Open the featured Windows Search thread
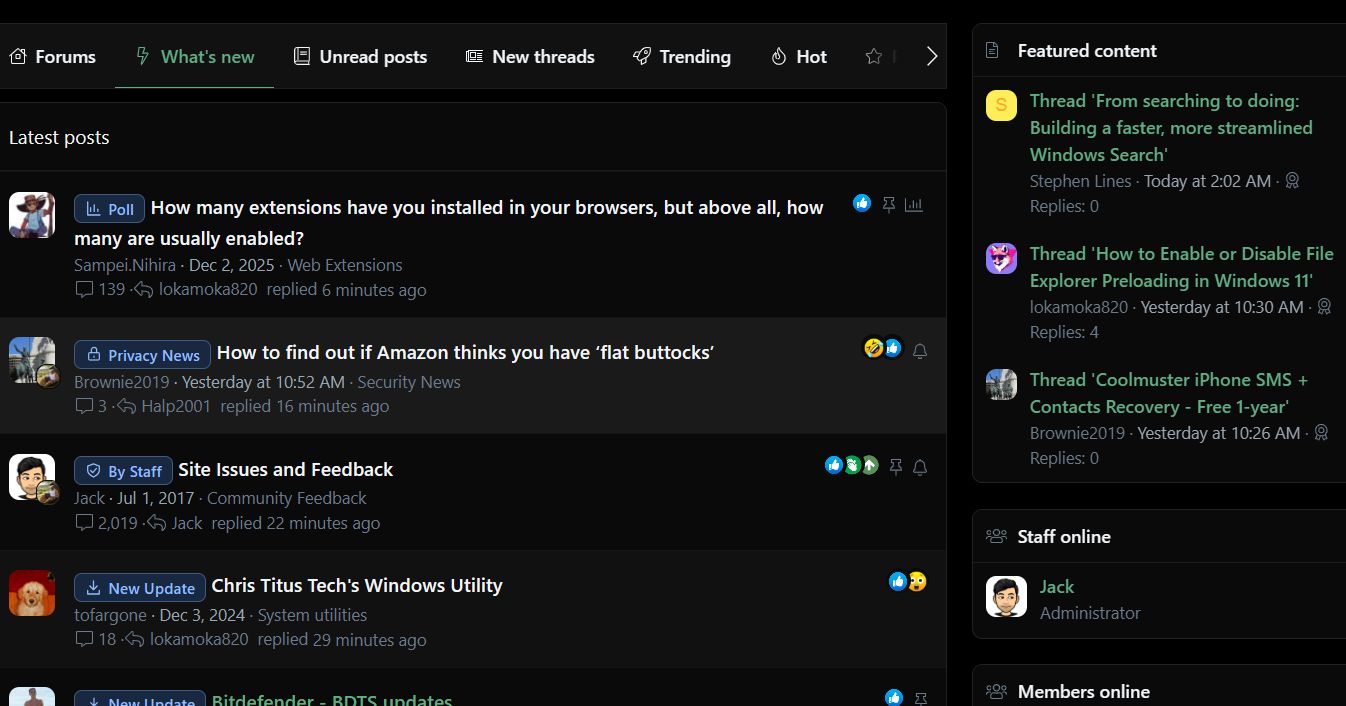1346x706 pixels. click(1171, 128)
